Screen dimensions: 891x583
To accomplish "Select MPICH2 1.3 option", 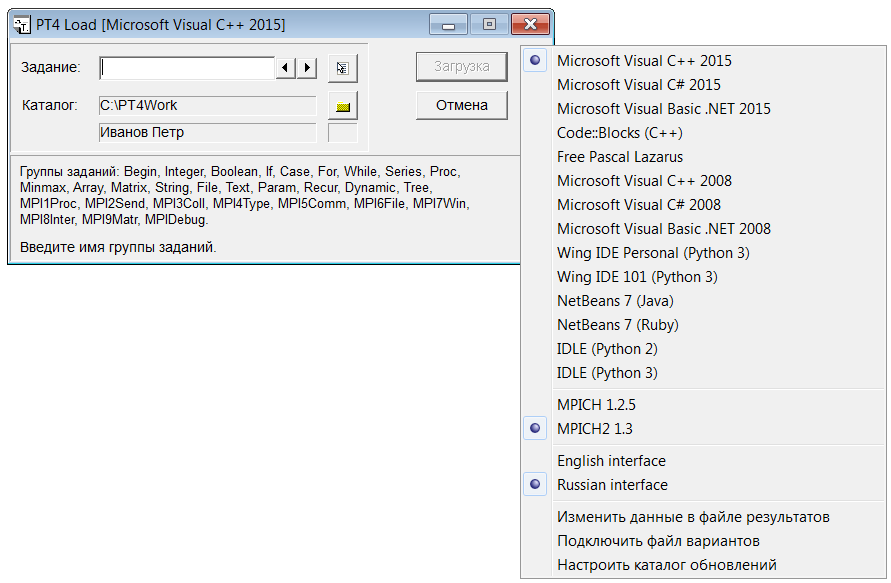I will click(x=703, y=428).
